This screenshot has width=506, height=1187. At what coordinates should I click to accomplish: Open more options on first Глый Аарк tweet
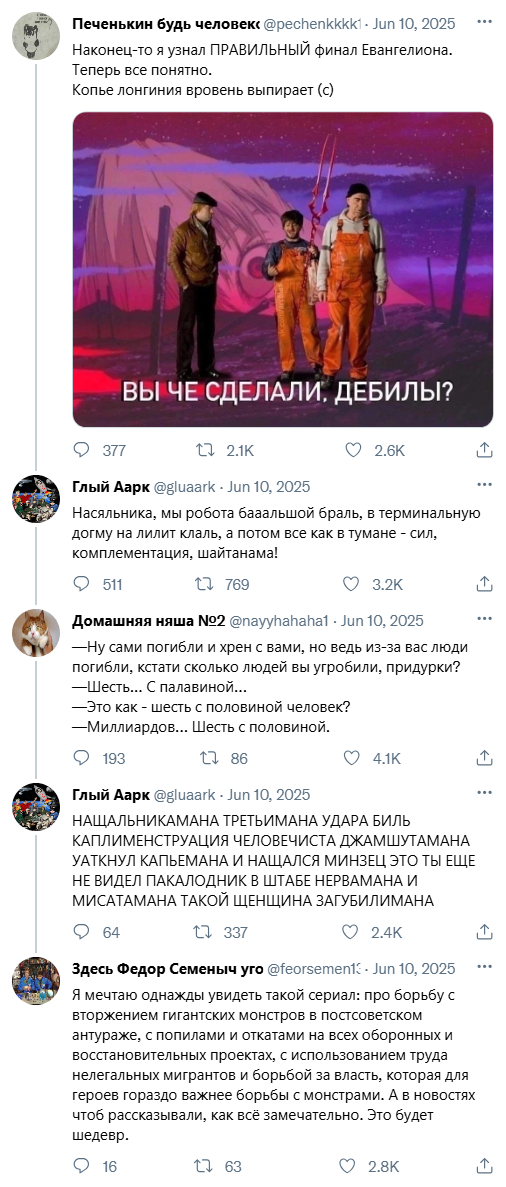pyautogui.click(x=484, y=485)
